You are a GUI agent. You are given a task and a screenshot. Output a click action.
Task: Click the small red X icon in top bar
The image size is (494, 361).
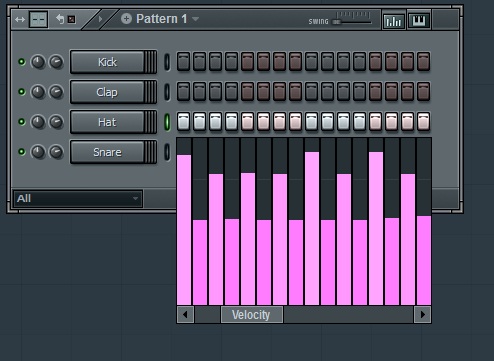click(71, 19)
